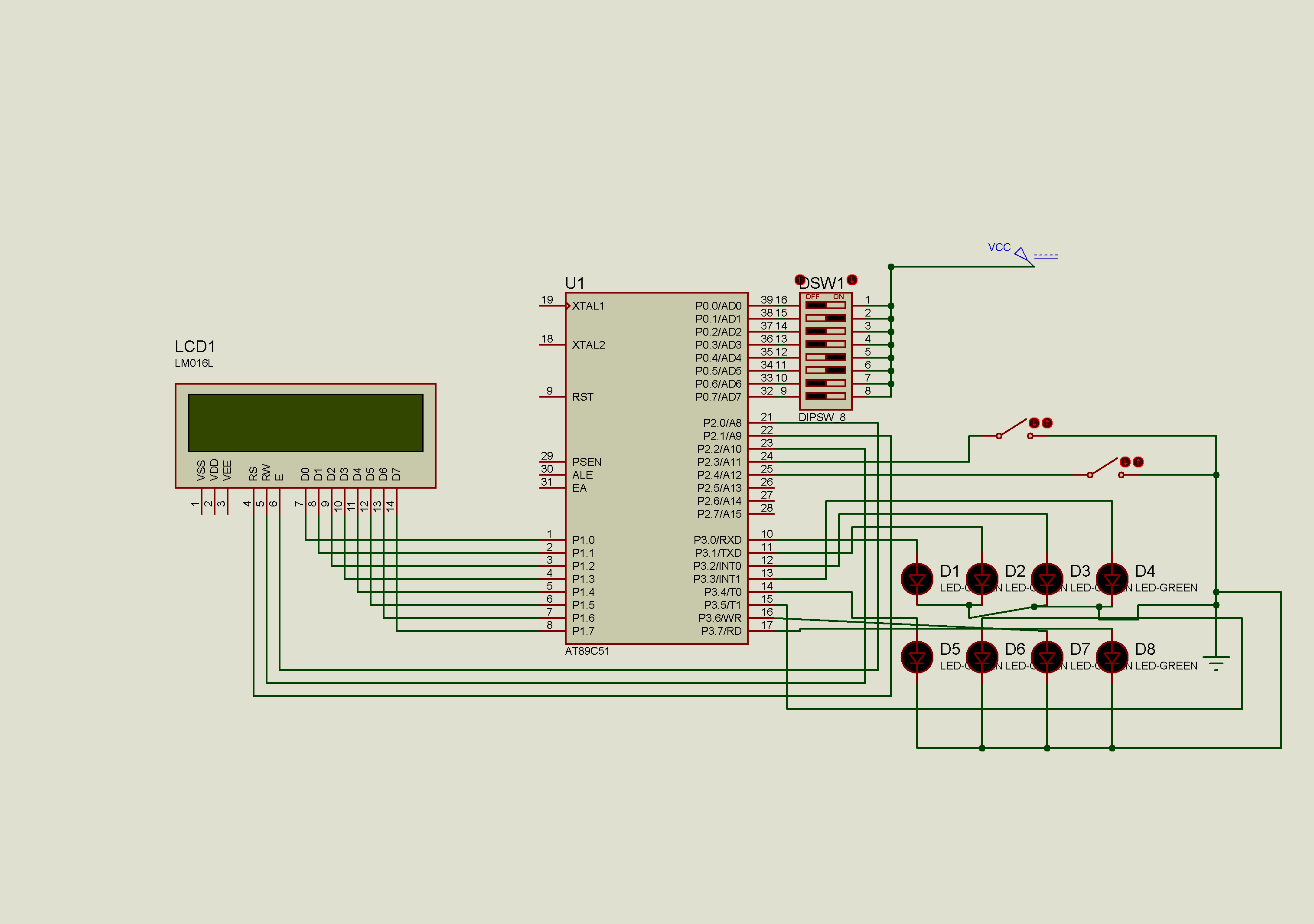The height and width of the screenshot is (924, 1314).
Task: Click the down-arrow actuator beside DSW1 label
Action: tap(852, 280)
